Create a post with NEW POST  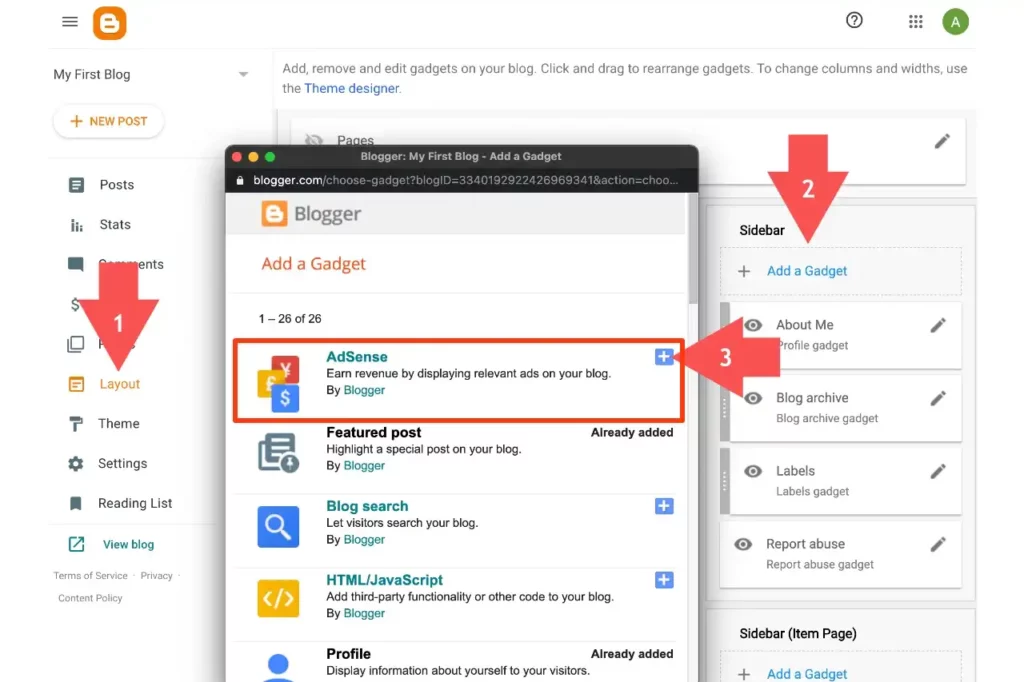click(x=108, y=121)
